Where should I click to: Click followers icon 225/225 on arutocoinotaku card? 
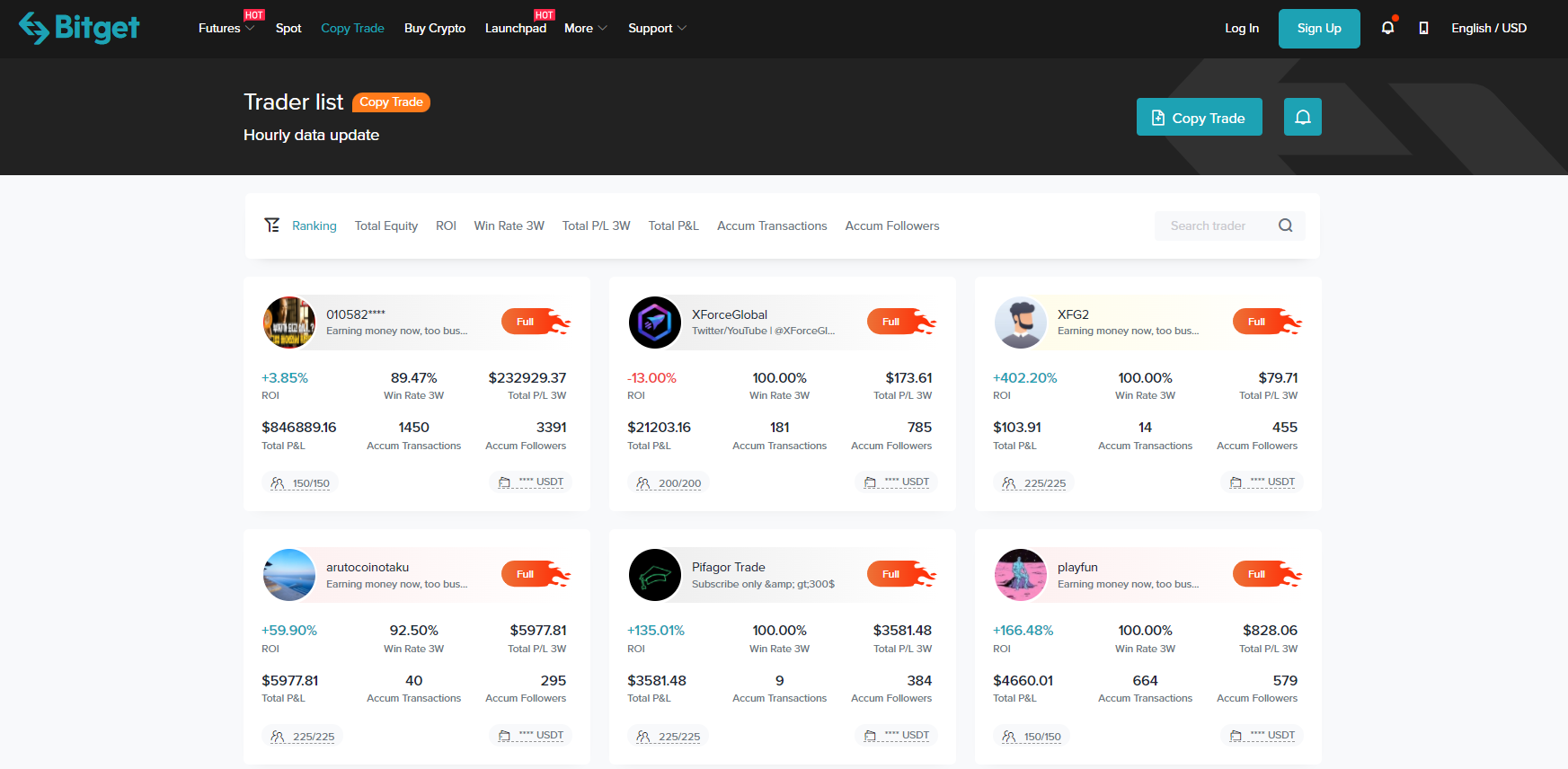(x=278, y=737)
